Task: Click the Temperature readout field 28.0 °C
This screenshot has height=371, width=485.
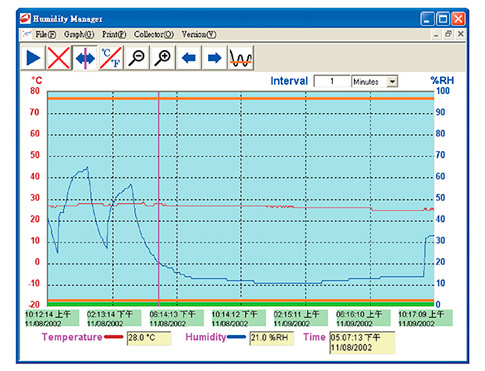Action: click(x=149, y=338)
